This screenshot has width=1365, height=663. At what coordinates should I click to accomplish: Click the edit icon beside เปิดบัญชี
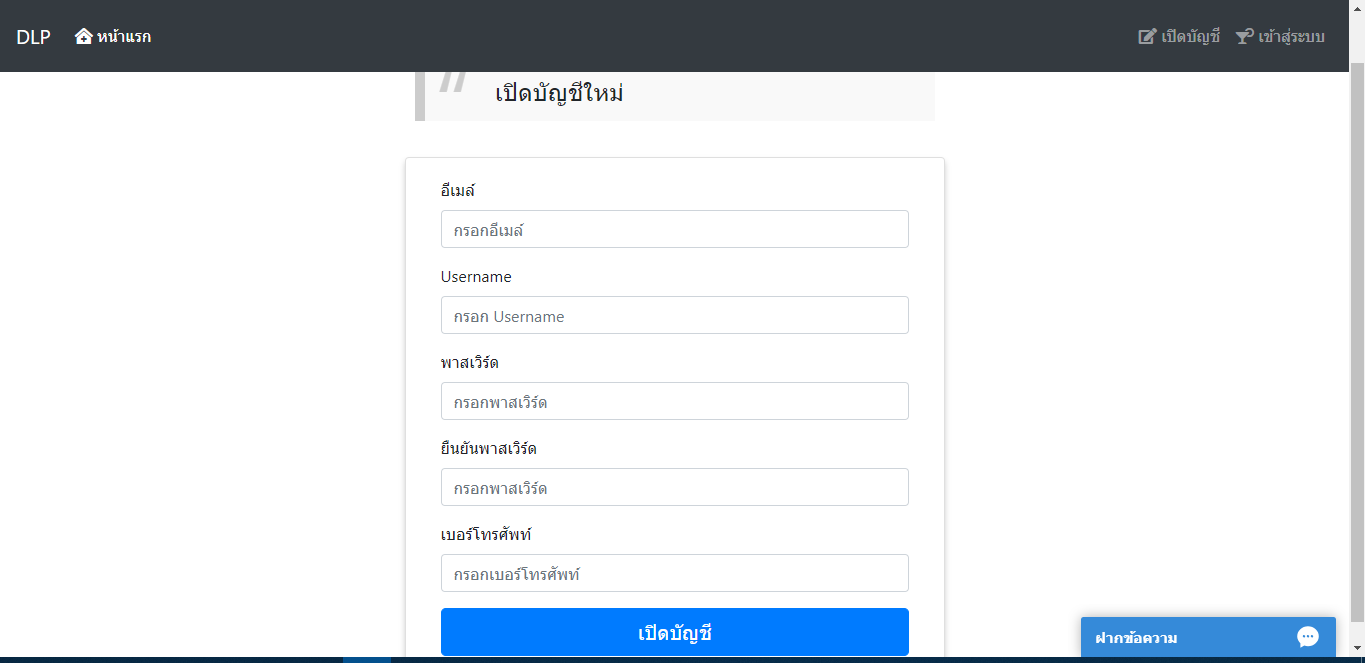tap(1147, 37)
